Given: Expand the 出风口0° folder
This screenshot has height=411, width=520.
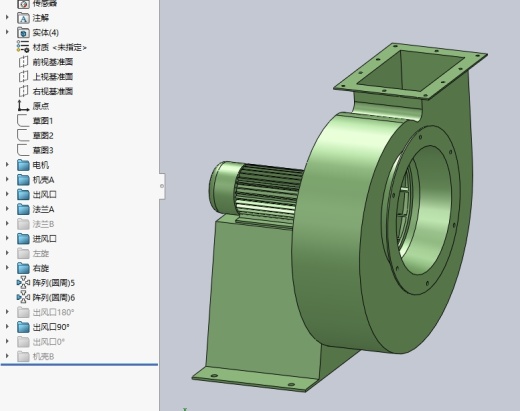Looking at the screenshot, I should [7, 341].
